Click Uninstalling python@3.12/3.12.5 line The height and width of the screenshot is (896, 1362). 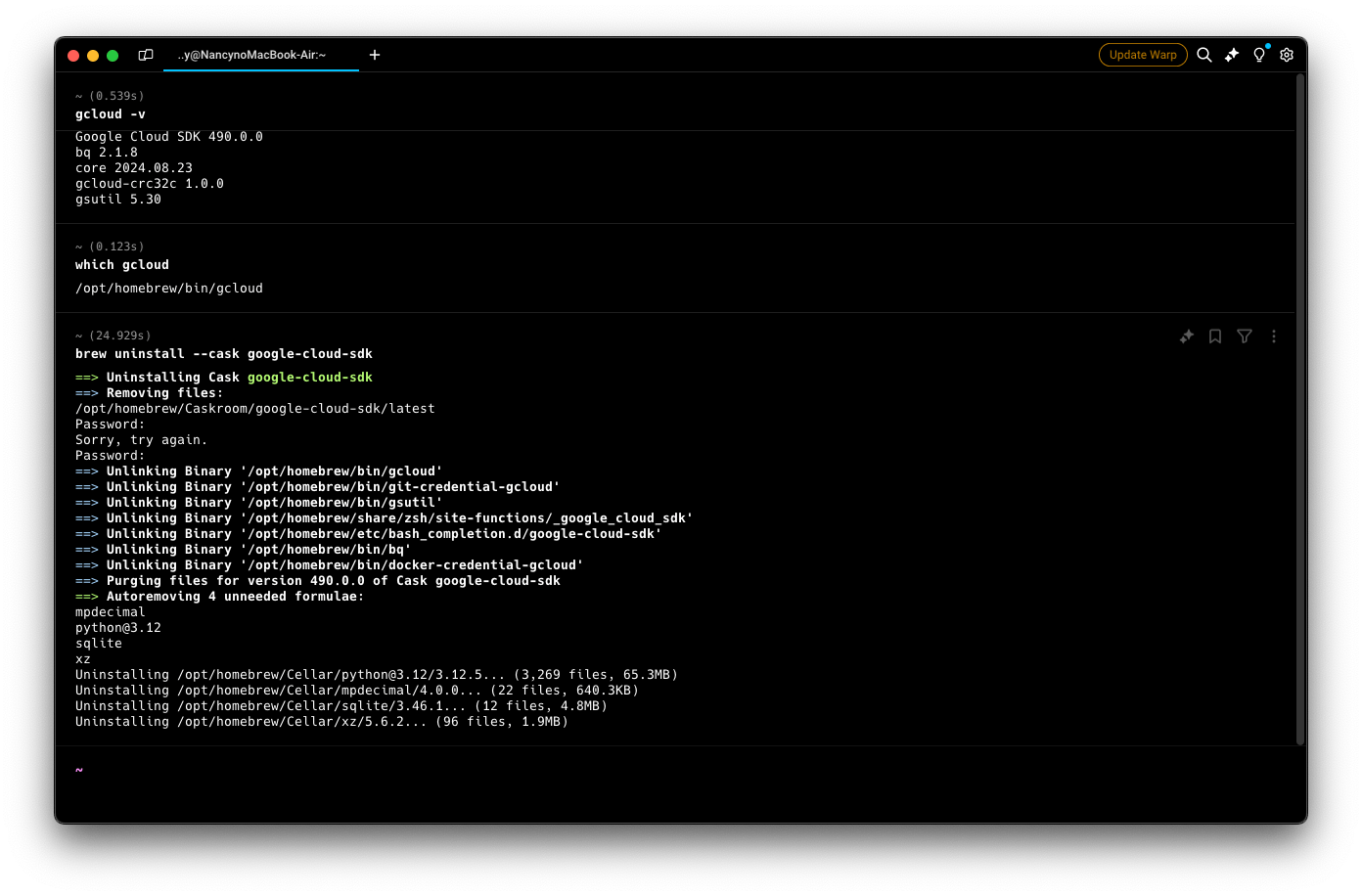pos(377,675)
